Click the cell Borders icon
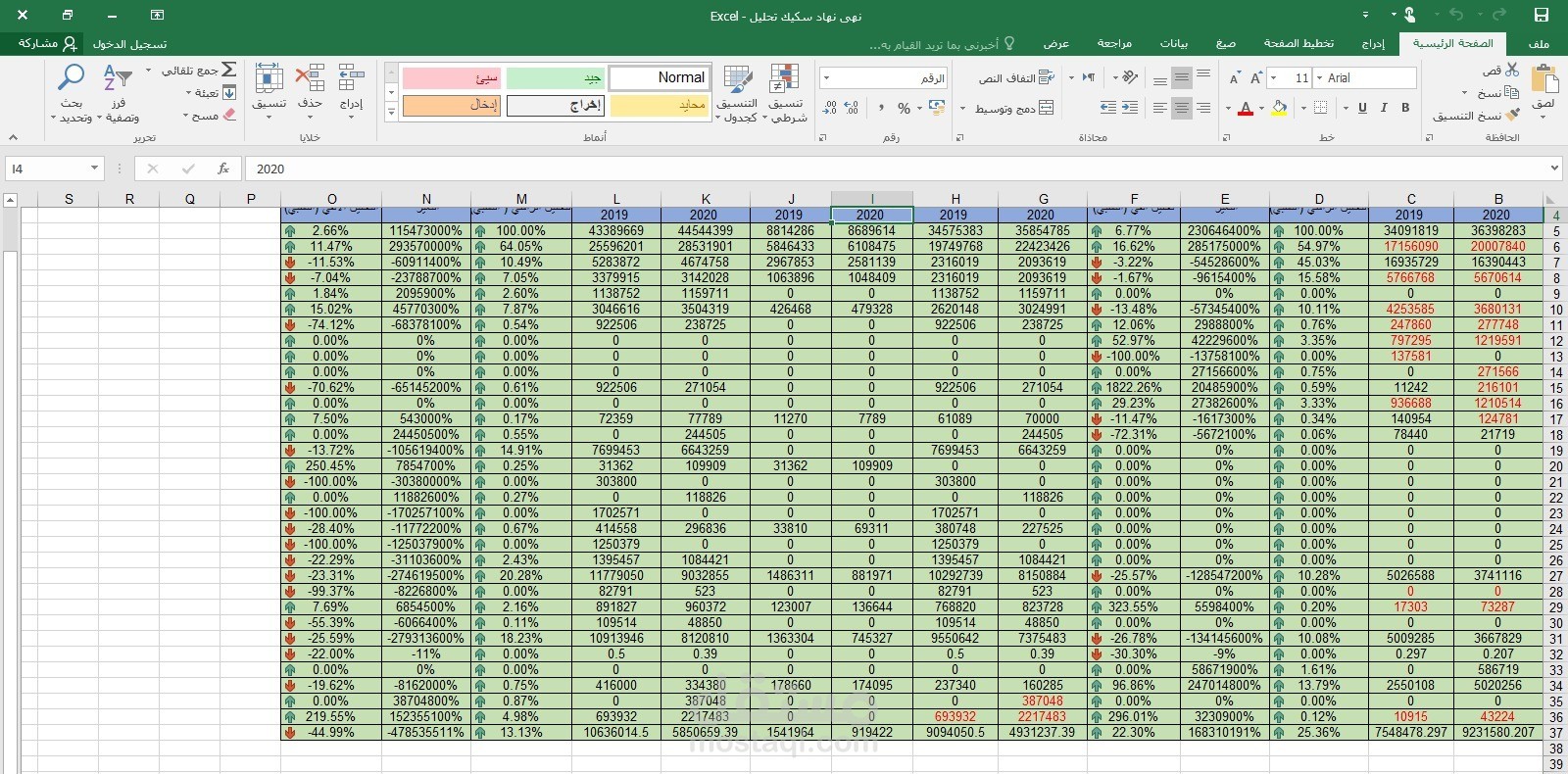1568x774 pixels. (1321, 108)
